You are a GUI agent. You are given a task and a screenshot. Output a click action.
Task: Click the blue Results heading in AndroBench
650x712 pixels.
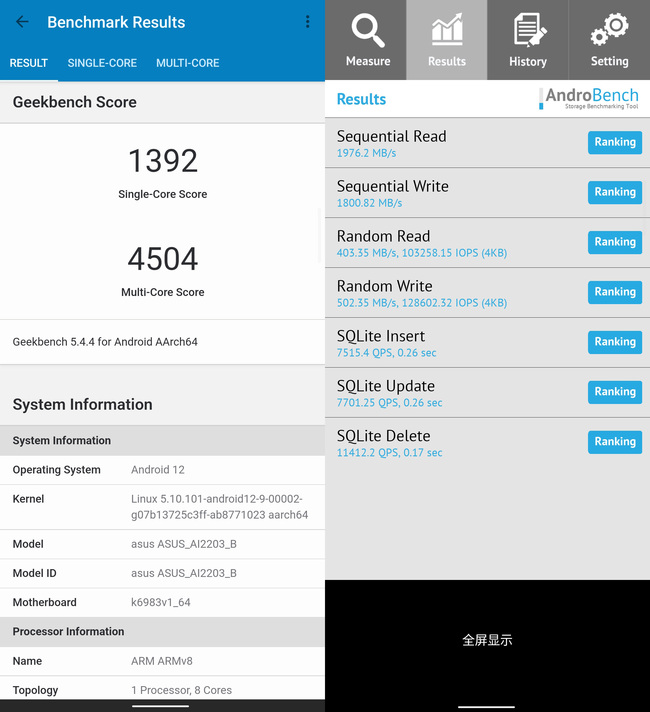coord(361,99)
